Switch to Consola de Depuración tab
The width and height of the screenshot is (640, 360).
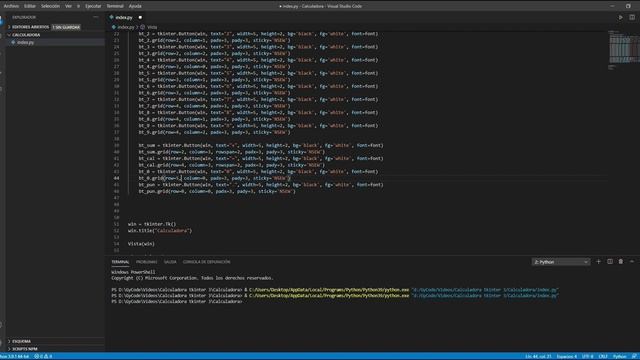[x=207, y=262]
